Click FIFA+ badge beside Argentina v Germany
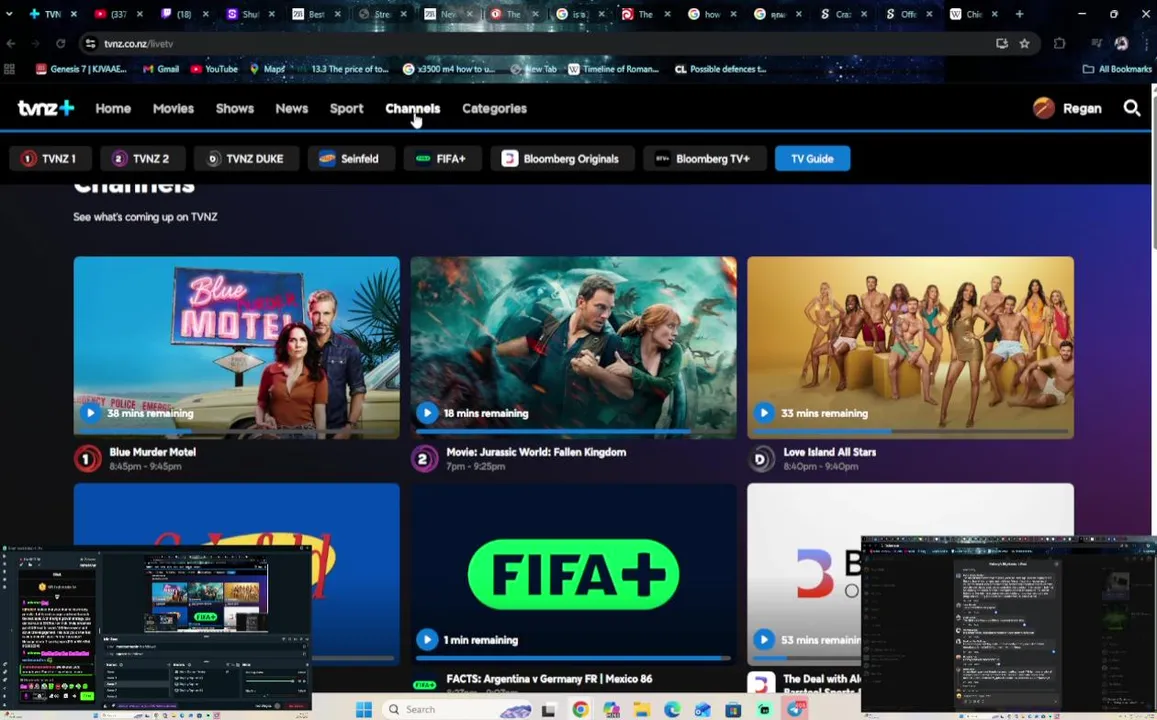 [x=424, y=685]
